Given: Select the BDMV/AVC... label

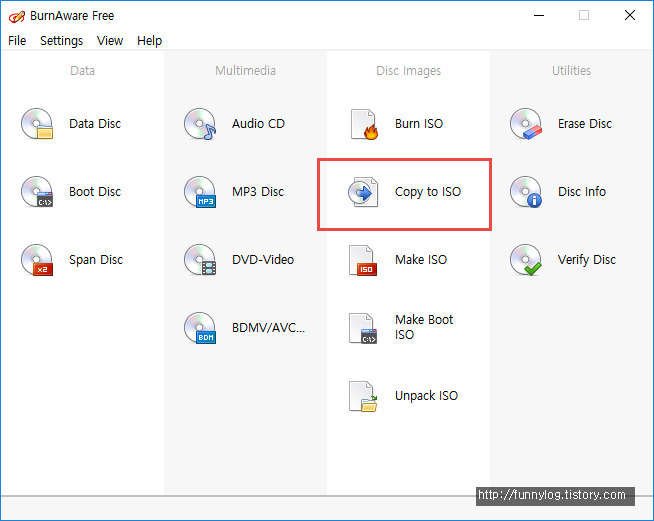Looking at the screenshot, I should (269, 327).
